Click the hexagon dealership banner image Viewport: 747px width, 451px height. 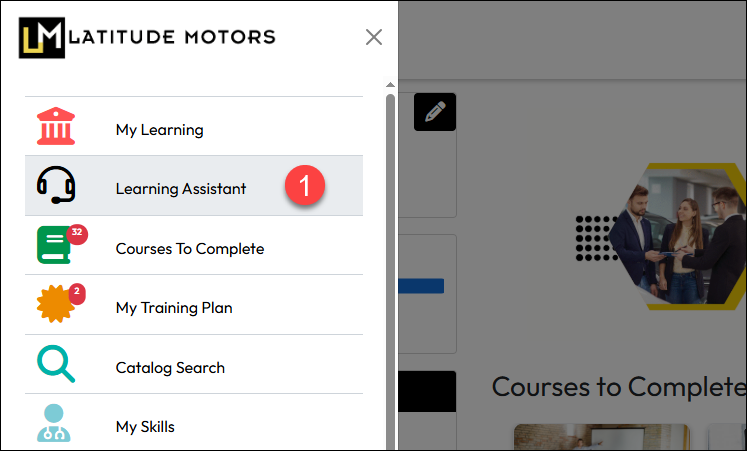[690, 235]
